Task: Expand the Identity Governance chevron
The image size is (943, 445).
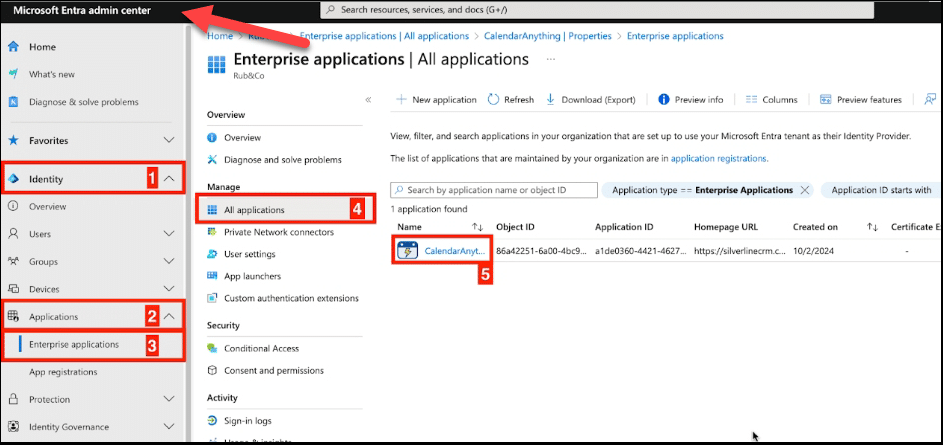Action: click(x=170, y=427)
